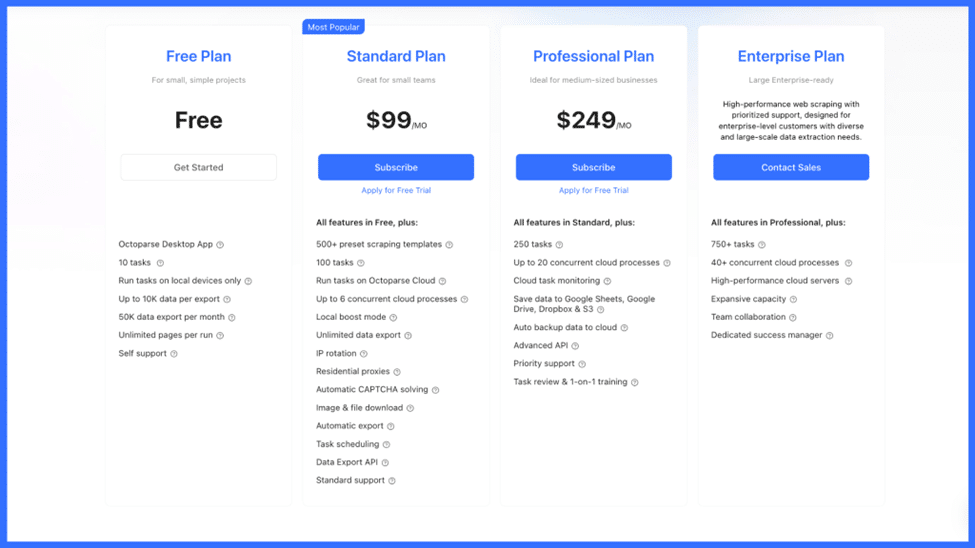This screenshot has width=975, height=548.
Task: Click info icon next to Dedicated success manager
Action: coord(829,336)
